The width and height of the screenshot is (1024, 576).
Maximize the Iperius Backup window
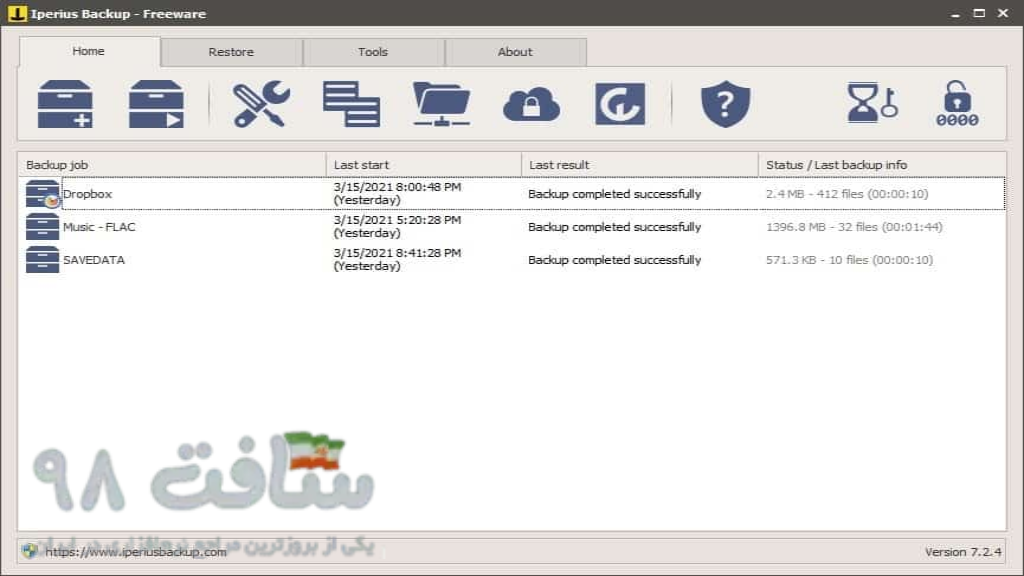click(x=979, y=13)
